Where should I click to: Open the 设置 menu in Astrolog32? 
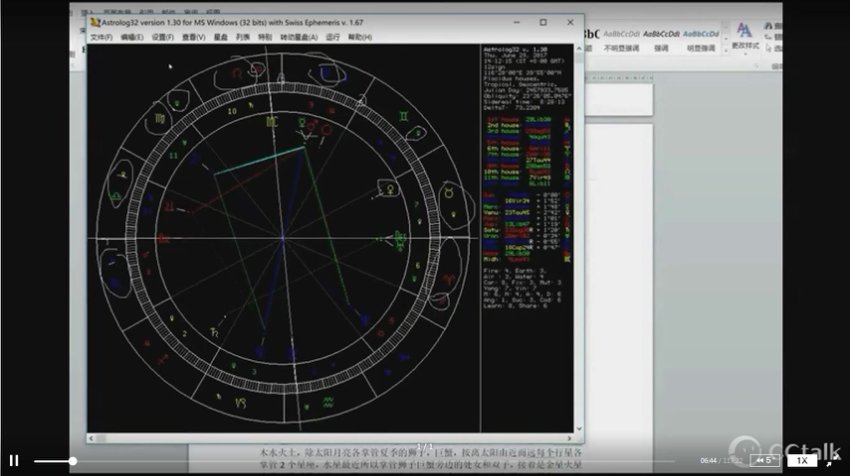coord(163,37)
